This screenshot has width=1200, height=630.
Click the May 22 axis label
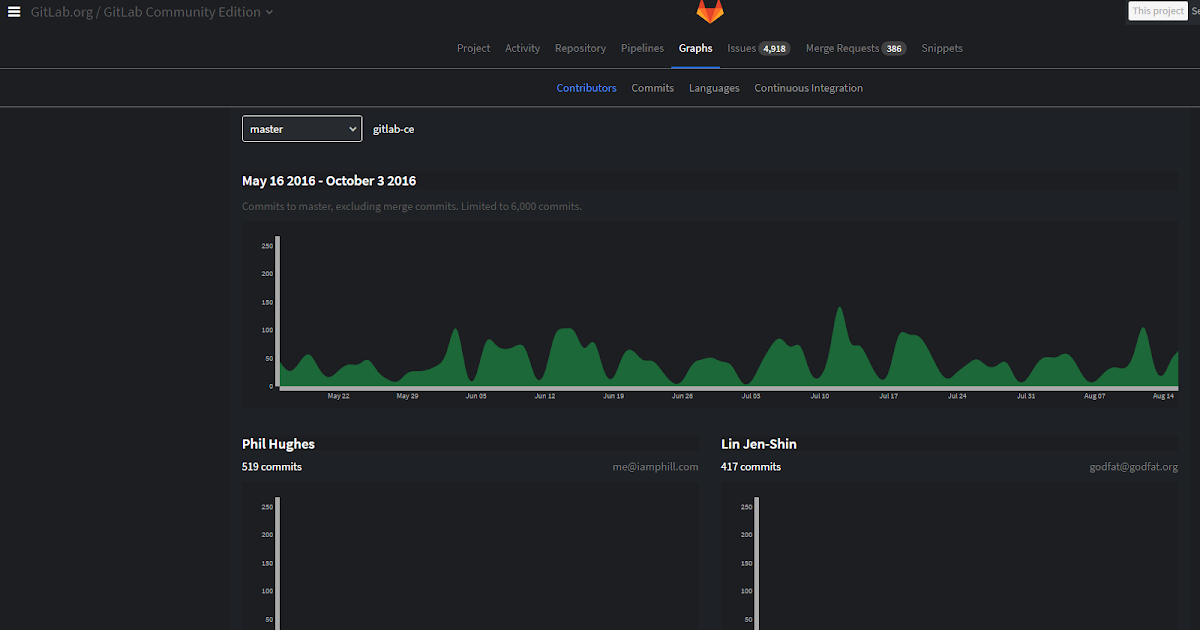pos(339,396)
